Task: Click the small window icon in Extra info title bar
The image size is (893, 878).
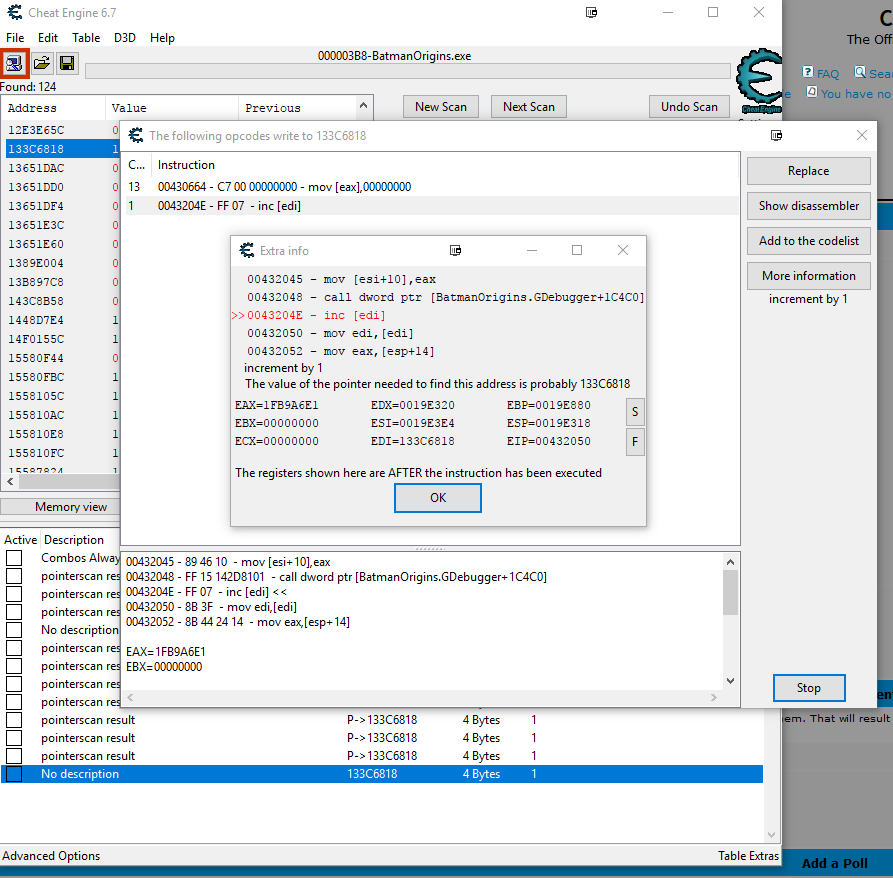Action: (456, 250)
